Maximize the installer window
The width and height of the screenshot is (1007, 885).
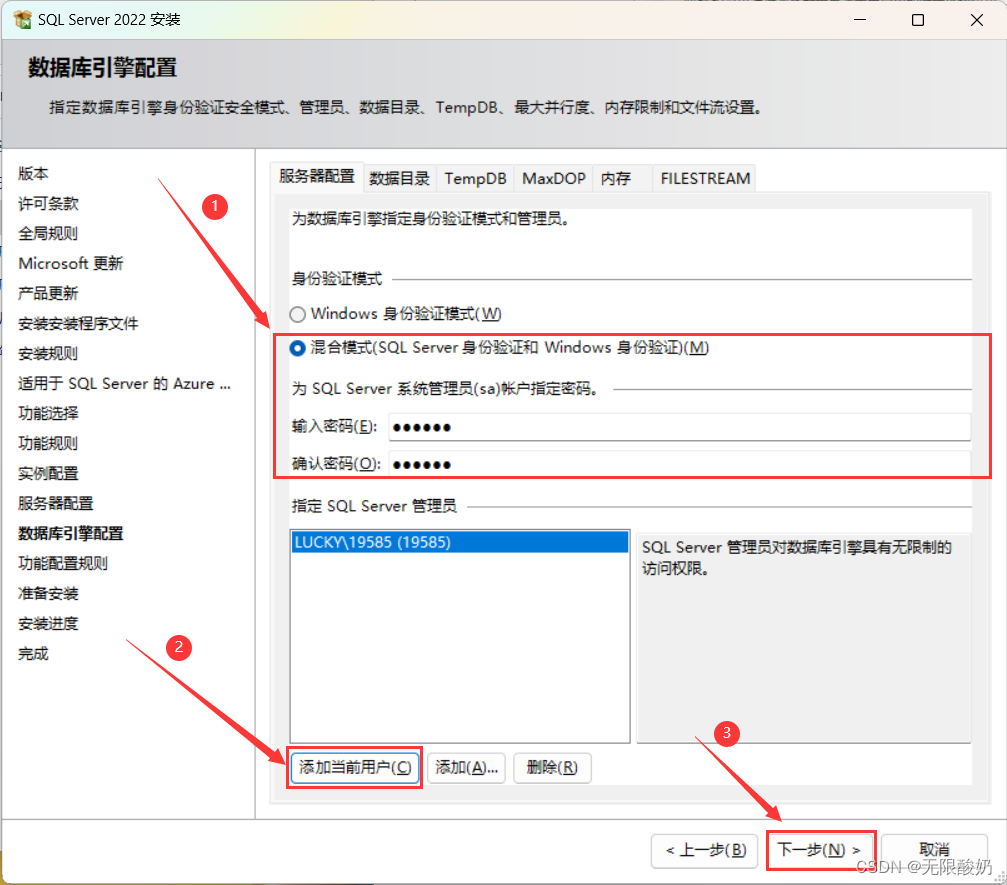pos(917,20)
